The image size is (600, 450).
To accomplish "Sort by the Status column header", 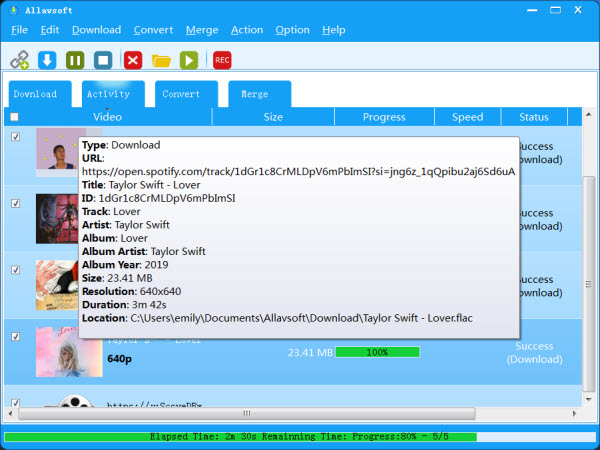I will 534,117.
